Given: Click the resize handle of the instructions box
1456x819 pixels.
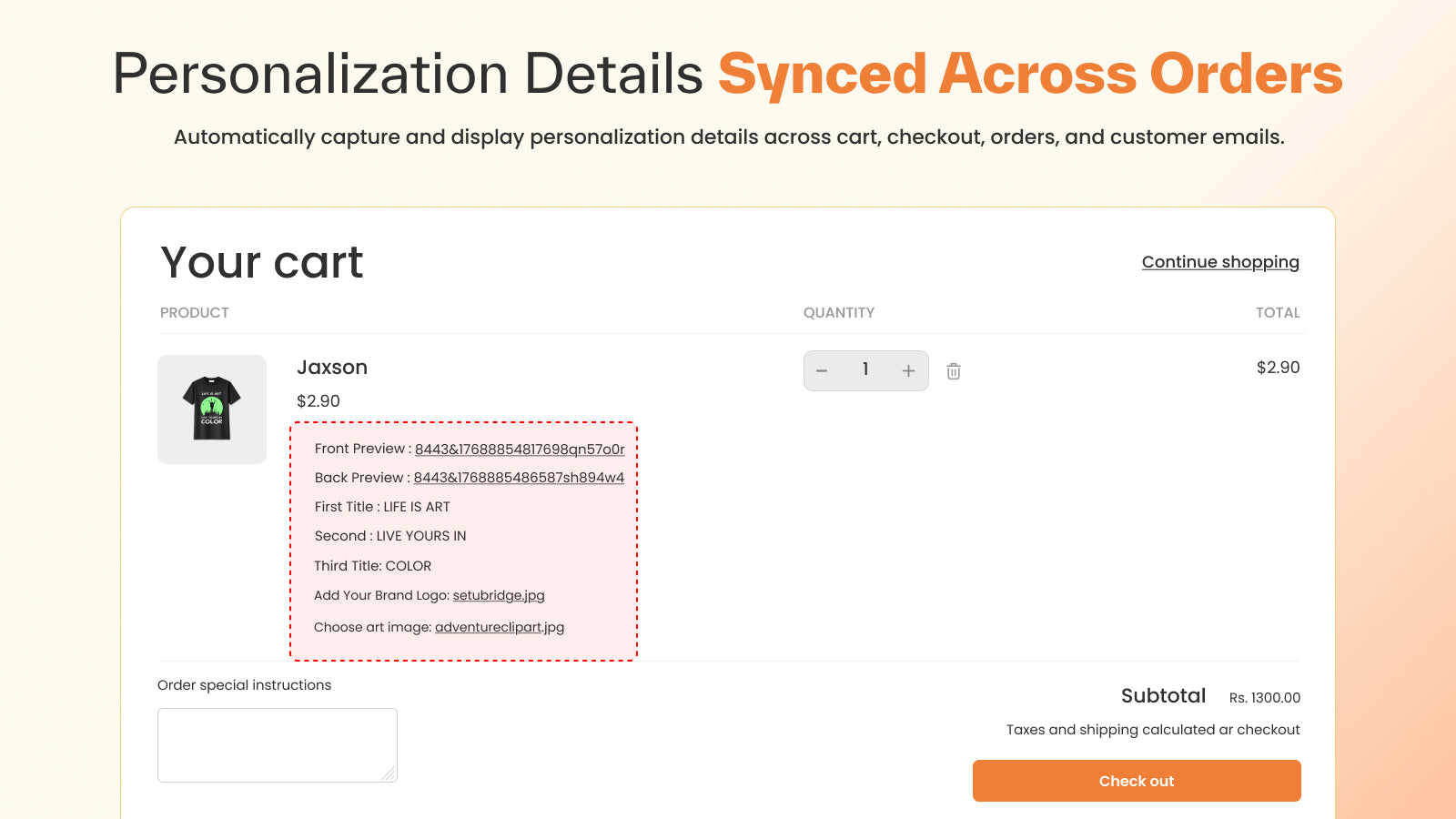Looking at the screenshot, I should pos(389,774).
